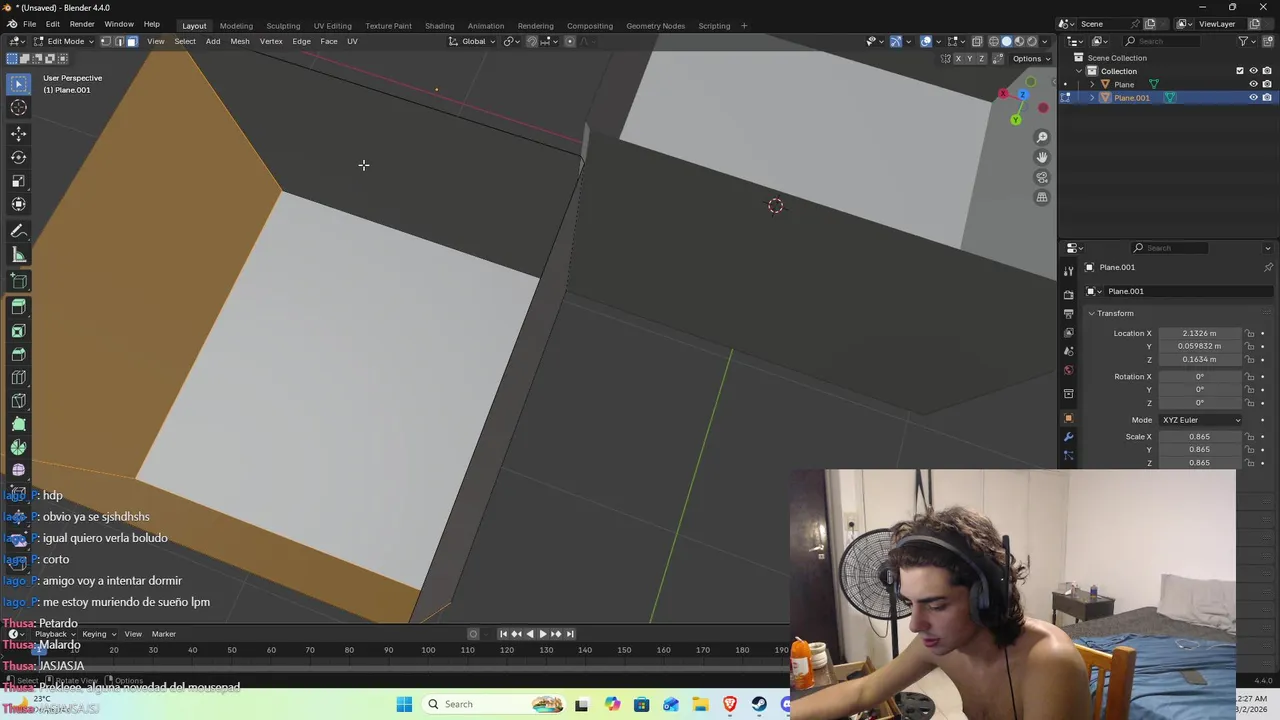
Task: Open the Render properties tab
Action: [1068, 294]
